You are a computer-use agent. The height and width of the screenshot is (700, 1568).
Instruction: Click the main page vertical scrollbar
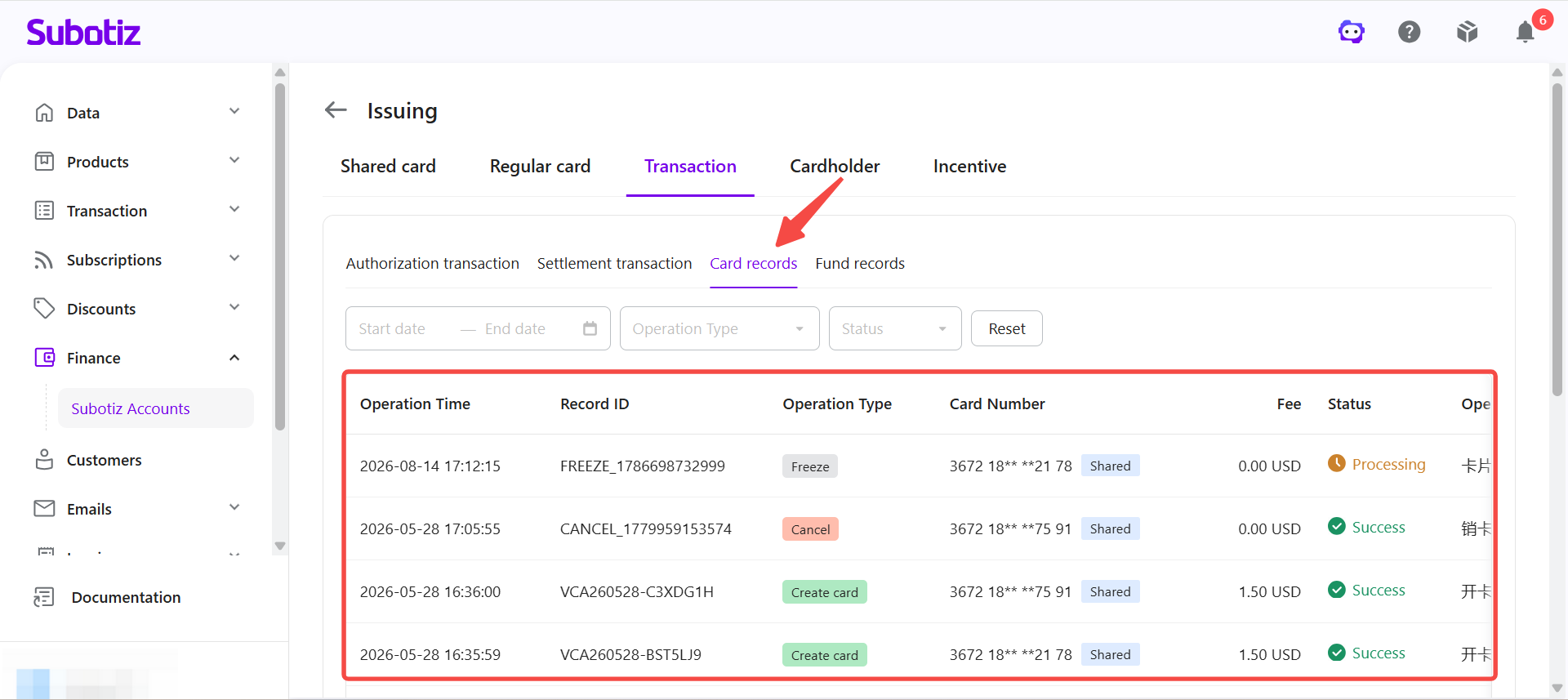(x=1557, y=239)
